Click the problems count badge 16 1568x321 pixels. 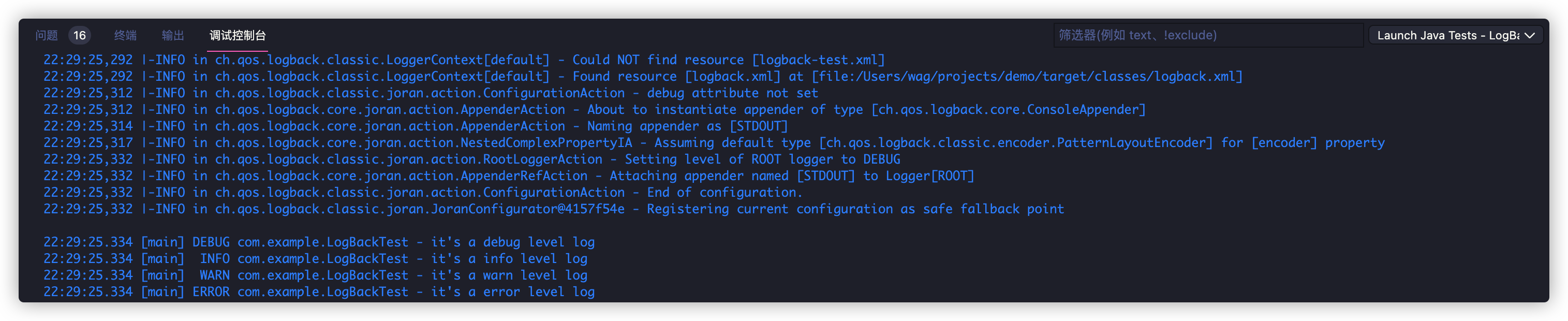[x=80, y=35]
